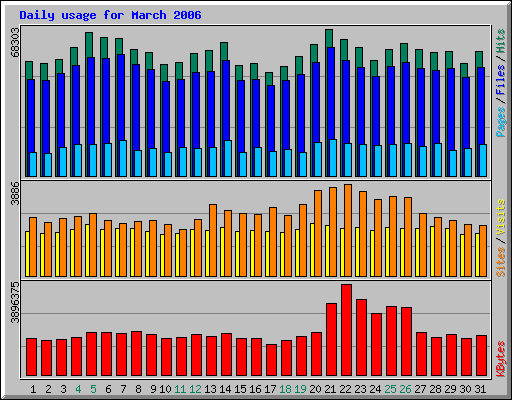Click the KBytes legend label
Screen dimensions: 512x400
501,359
